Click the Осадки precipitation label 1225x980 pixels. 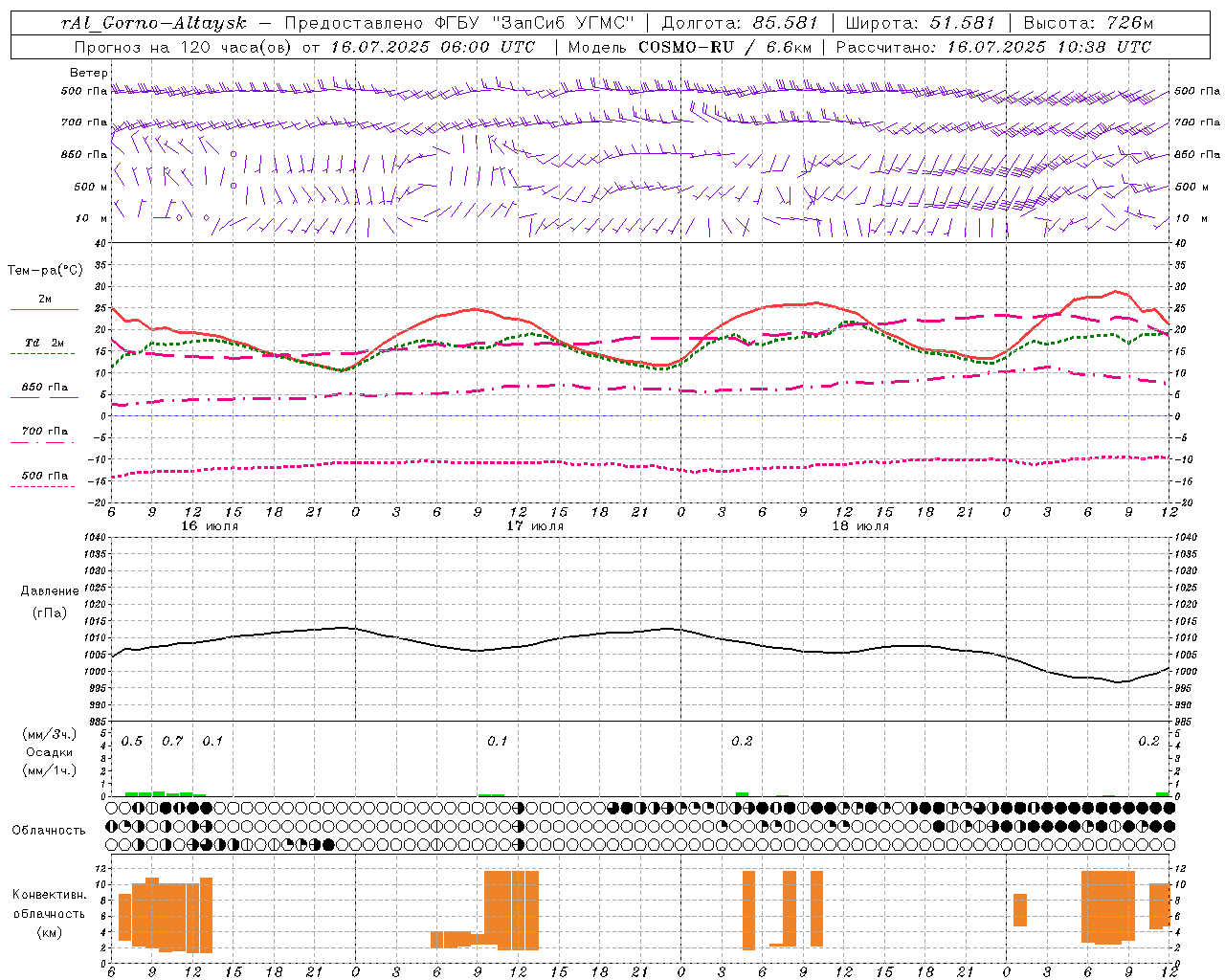pyautogui.click(x=50, y=752)
